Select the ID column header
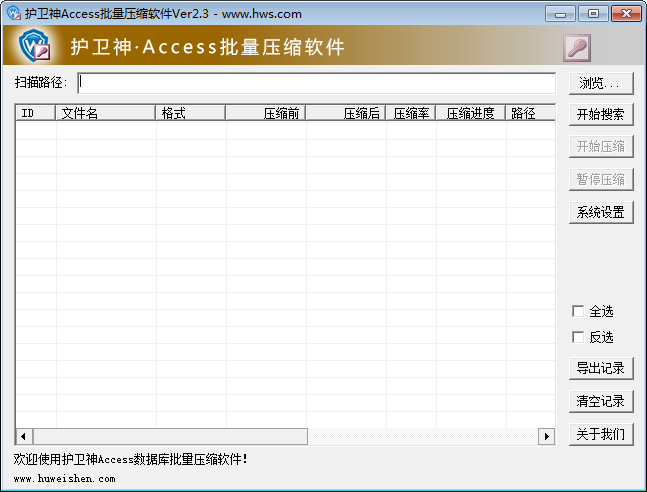Image resolution: width=647 pixels, height=492 pixels. [35, 113]
